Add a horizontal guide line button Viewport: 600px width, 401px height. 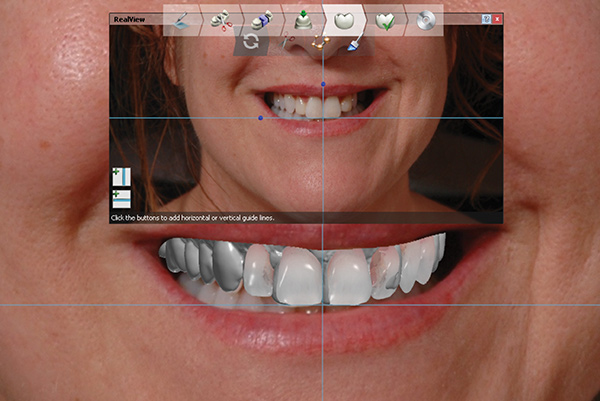(x=122, y=197)
